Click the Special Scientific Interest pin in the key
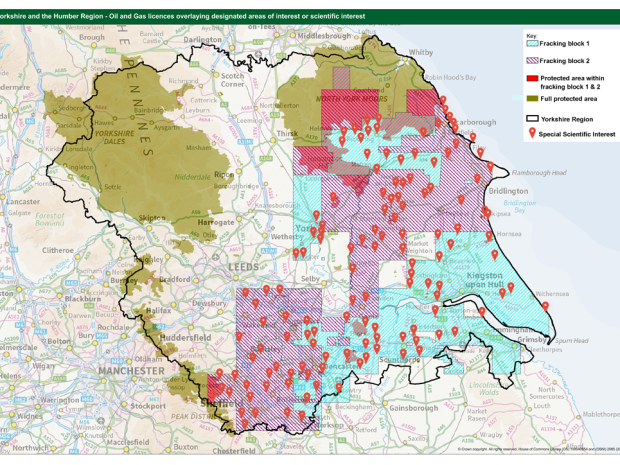Viewport: 620px width, 465px height. [x=532, y=133]
